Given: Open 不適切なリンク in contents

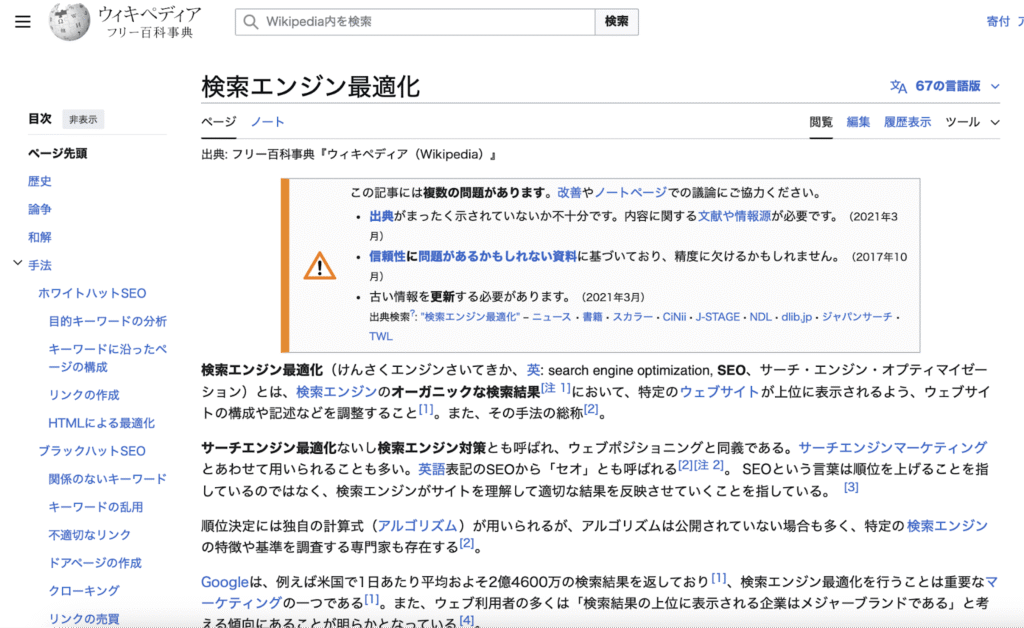Looking at the screenshot, I should 89,535.
